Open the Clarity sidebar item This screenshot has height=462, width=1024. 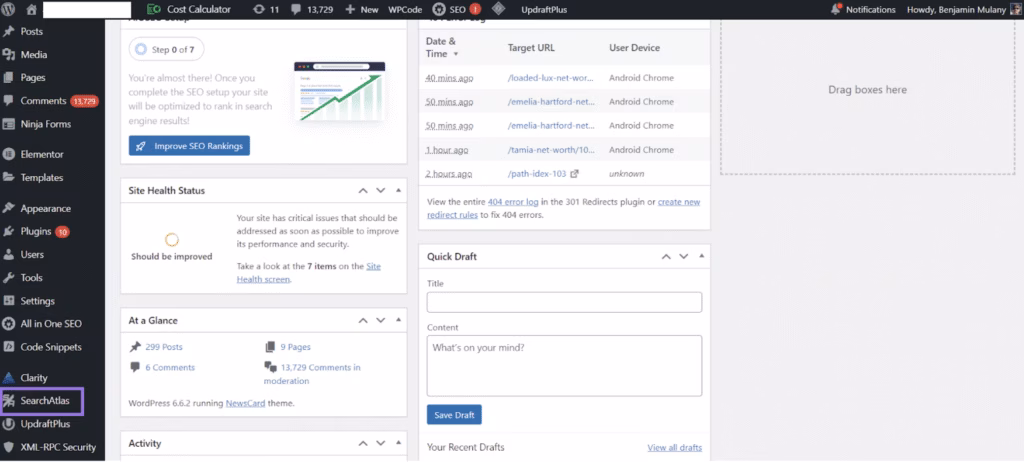34,378
